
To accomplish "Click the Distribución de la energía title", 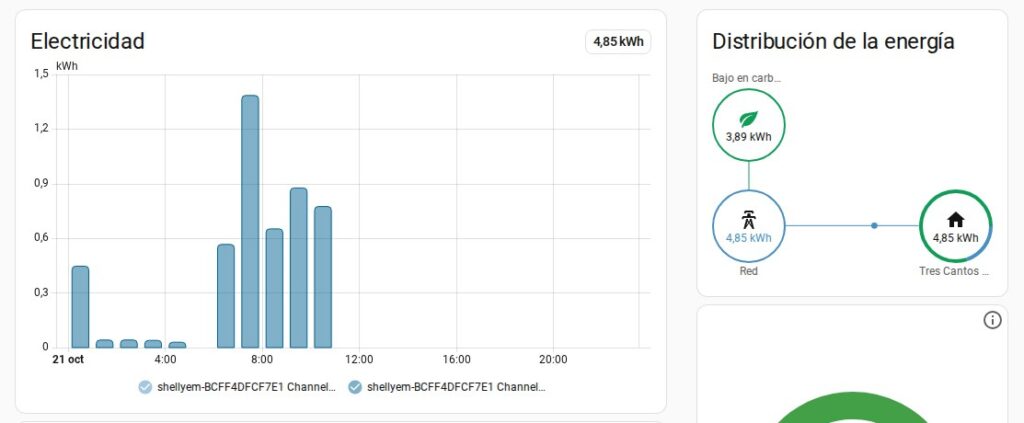I will pos(833,41).
